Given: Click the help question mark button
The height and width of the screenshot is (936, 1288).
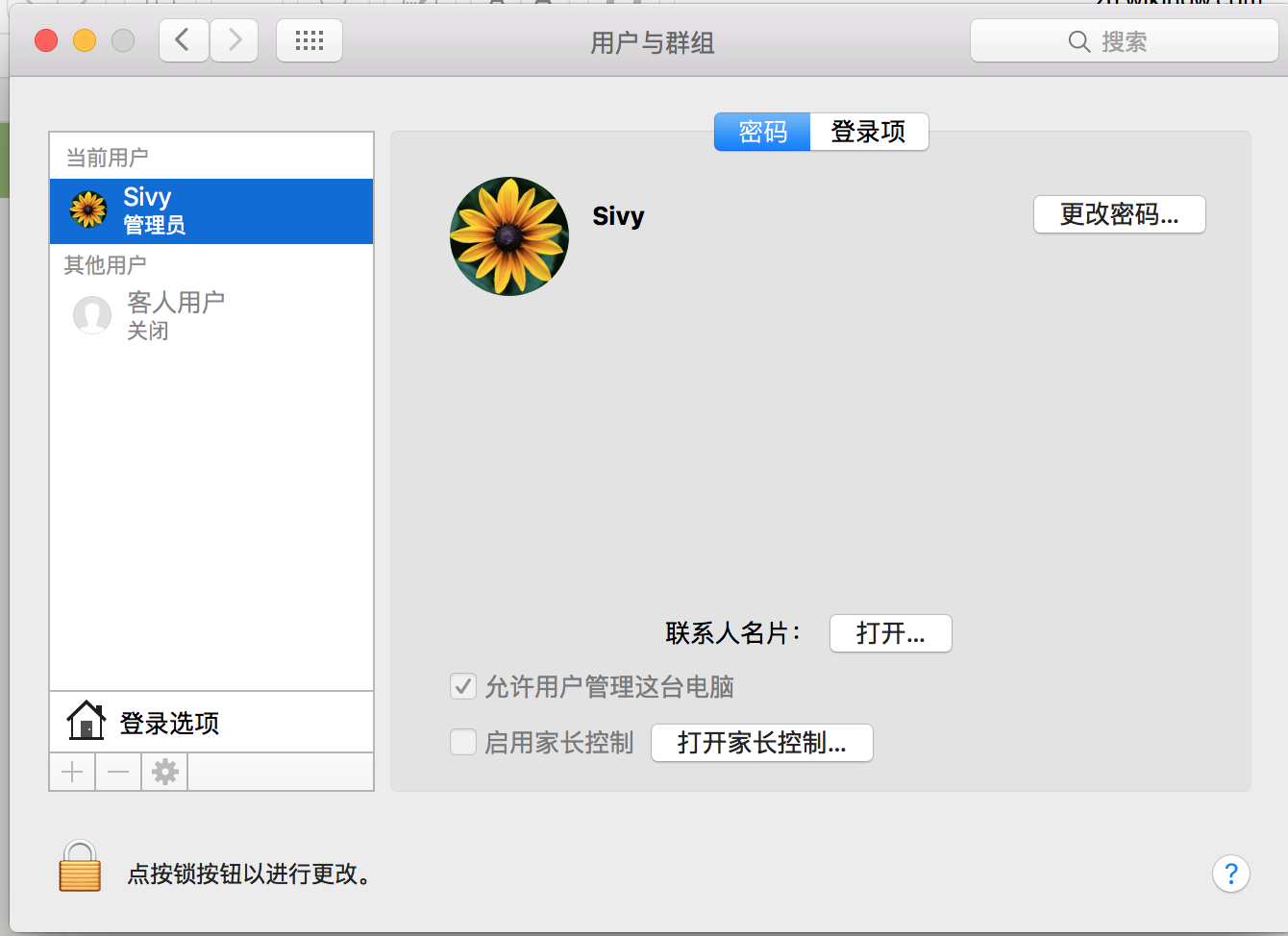Looking at the screenshot, I should pos(1230,874).
